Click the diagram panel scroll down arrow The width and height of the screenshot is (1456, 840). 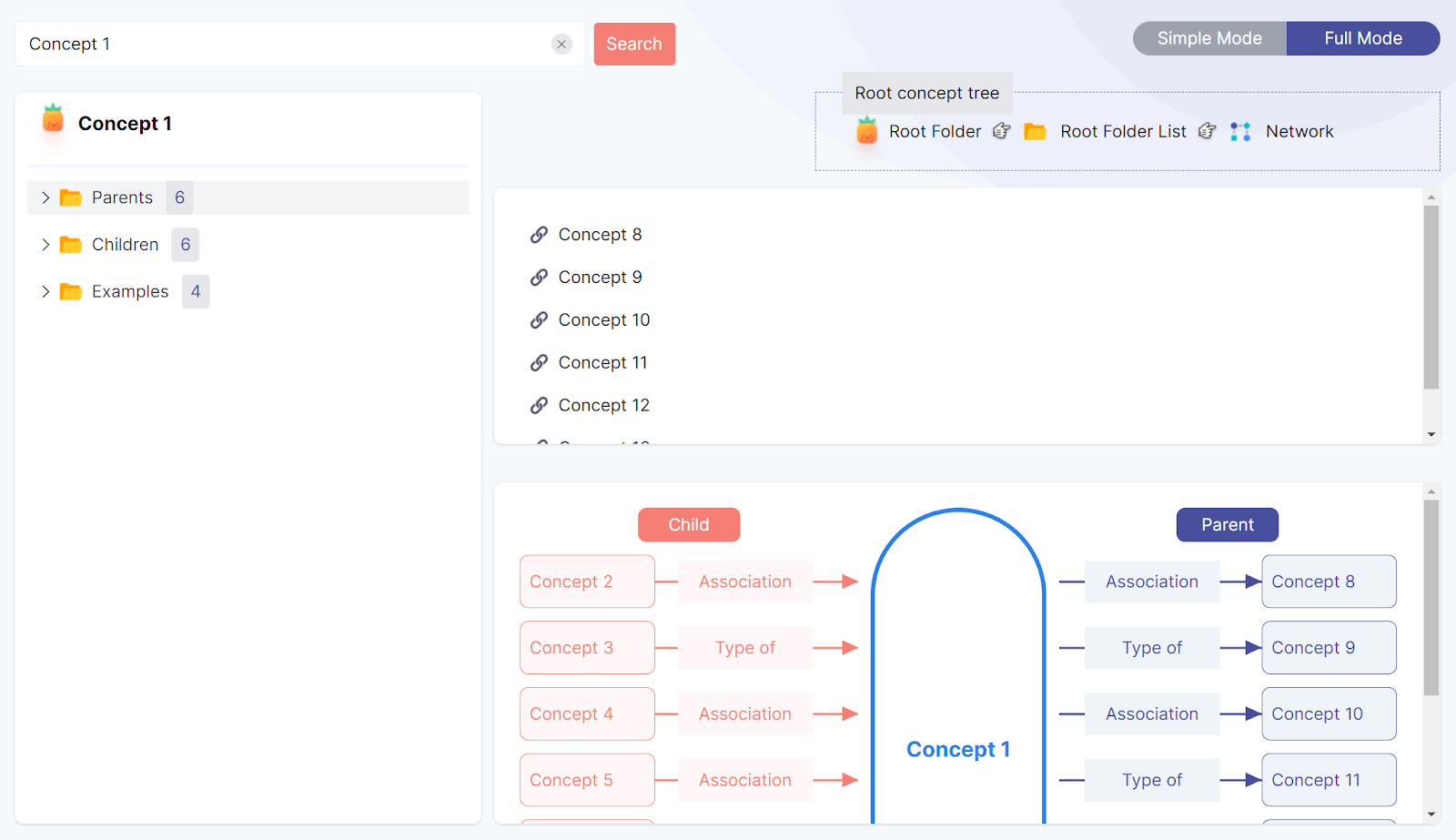1431,815
